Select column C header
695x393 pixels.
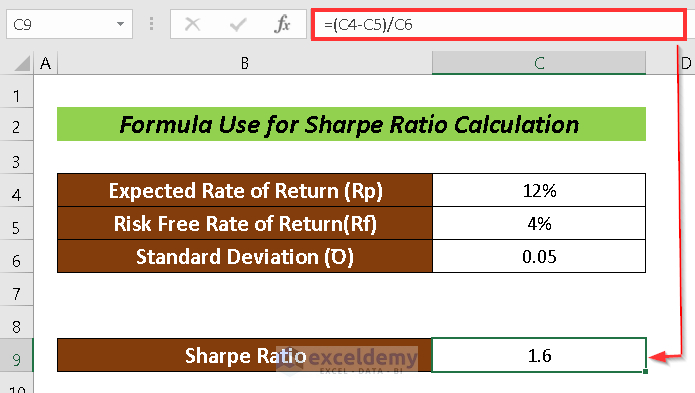(539, 63)
